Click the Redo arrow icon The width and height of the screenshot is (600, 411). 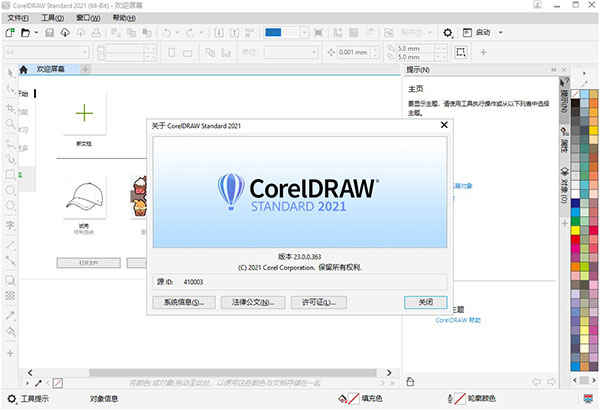[190, 33]
